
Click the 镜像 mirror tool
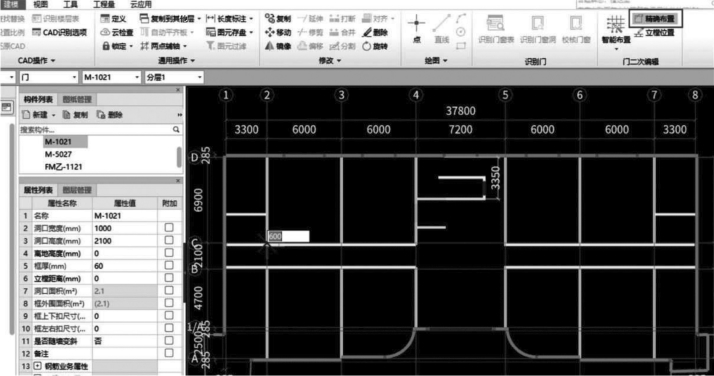pos(278,46)
